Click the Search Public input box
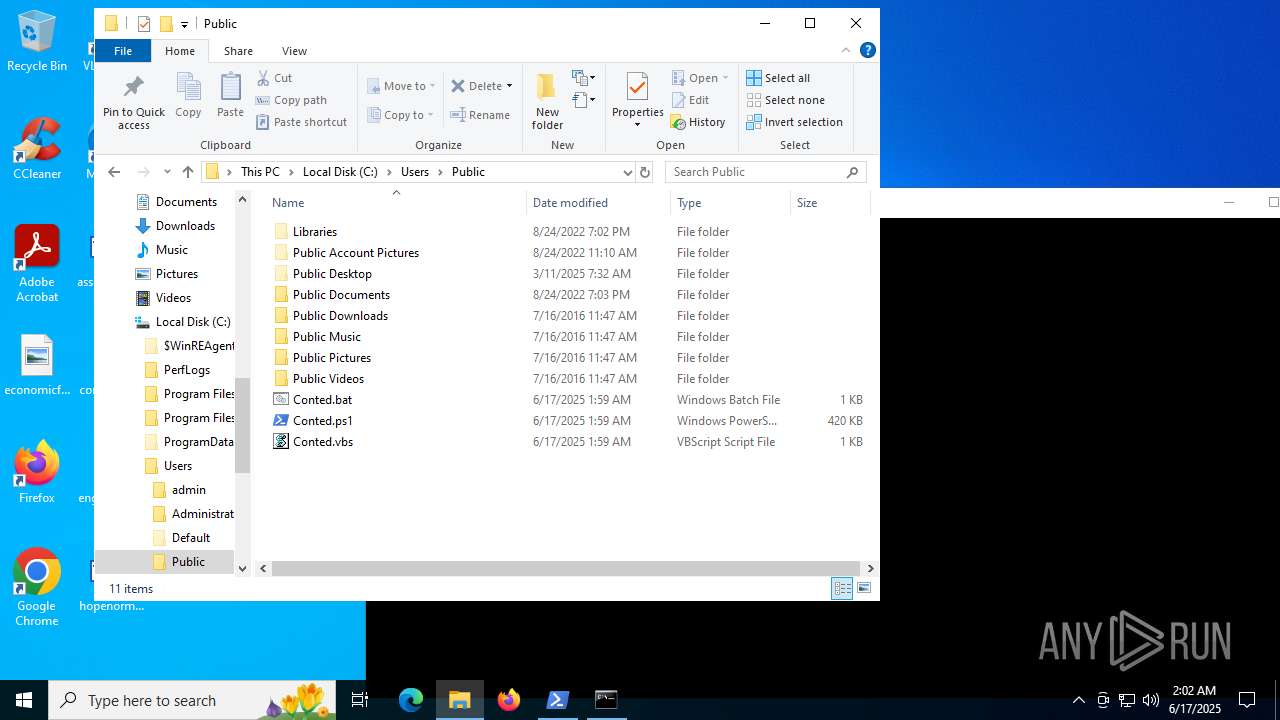Viewport: 1280px width, 720px height. click(x=765, y=172)
